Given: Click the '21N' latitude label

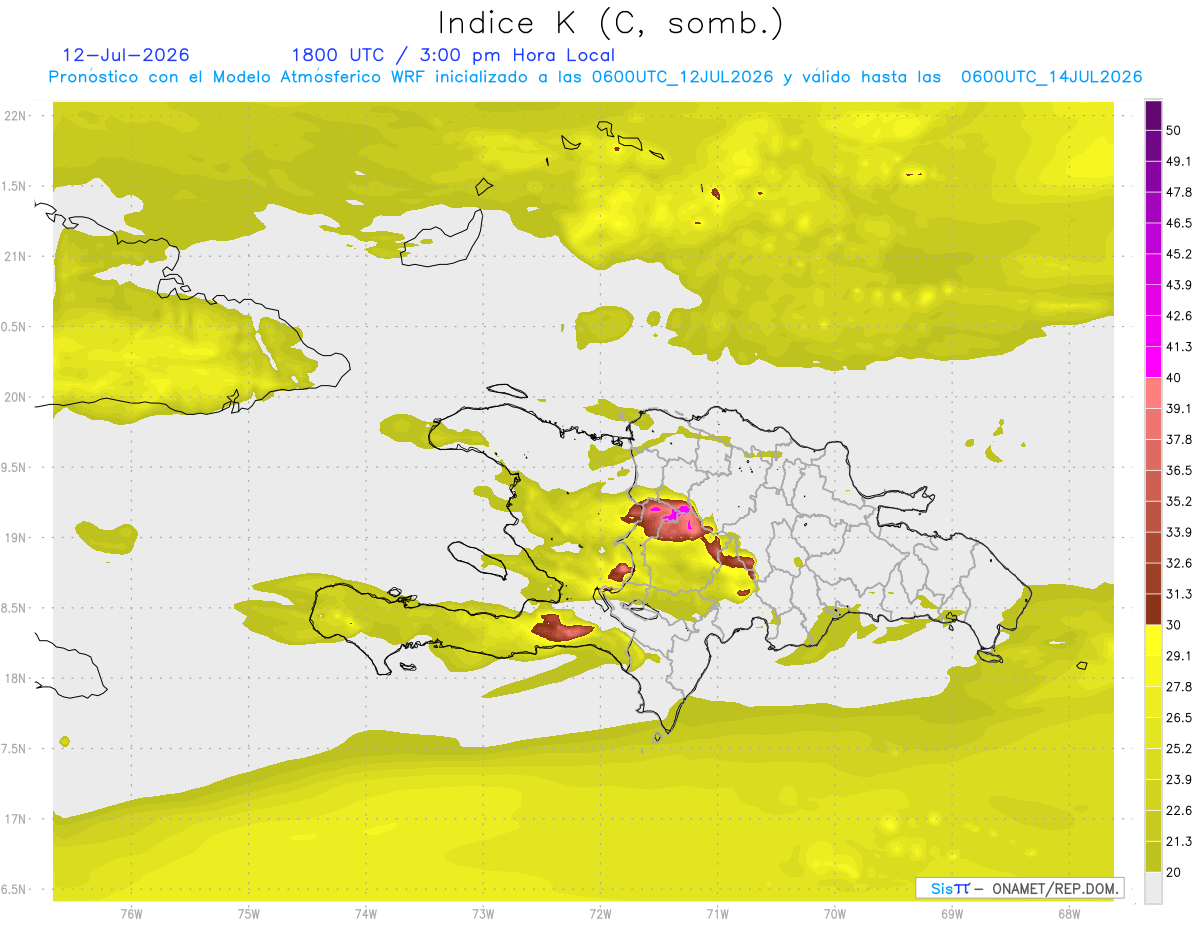Looking at the screenshot, I should tap(17, 256).
